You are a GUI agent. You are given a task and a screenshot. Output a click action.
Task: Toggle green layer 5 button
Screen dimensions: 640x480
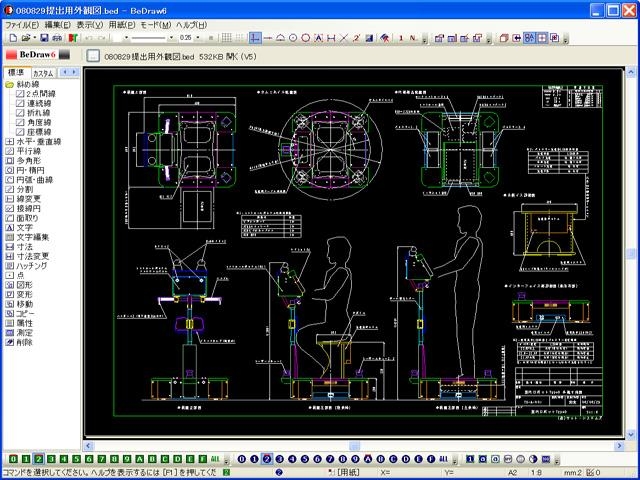(76, 460)
